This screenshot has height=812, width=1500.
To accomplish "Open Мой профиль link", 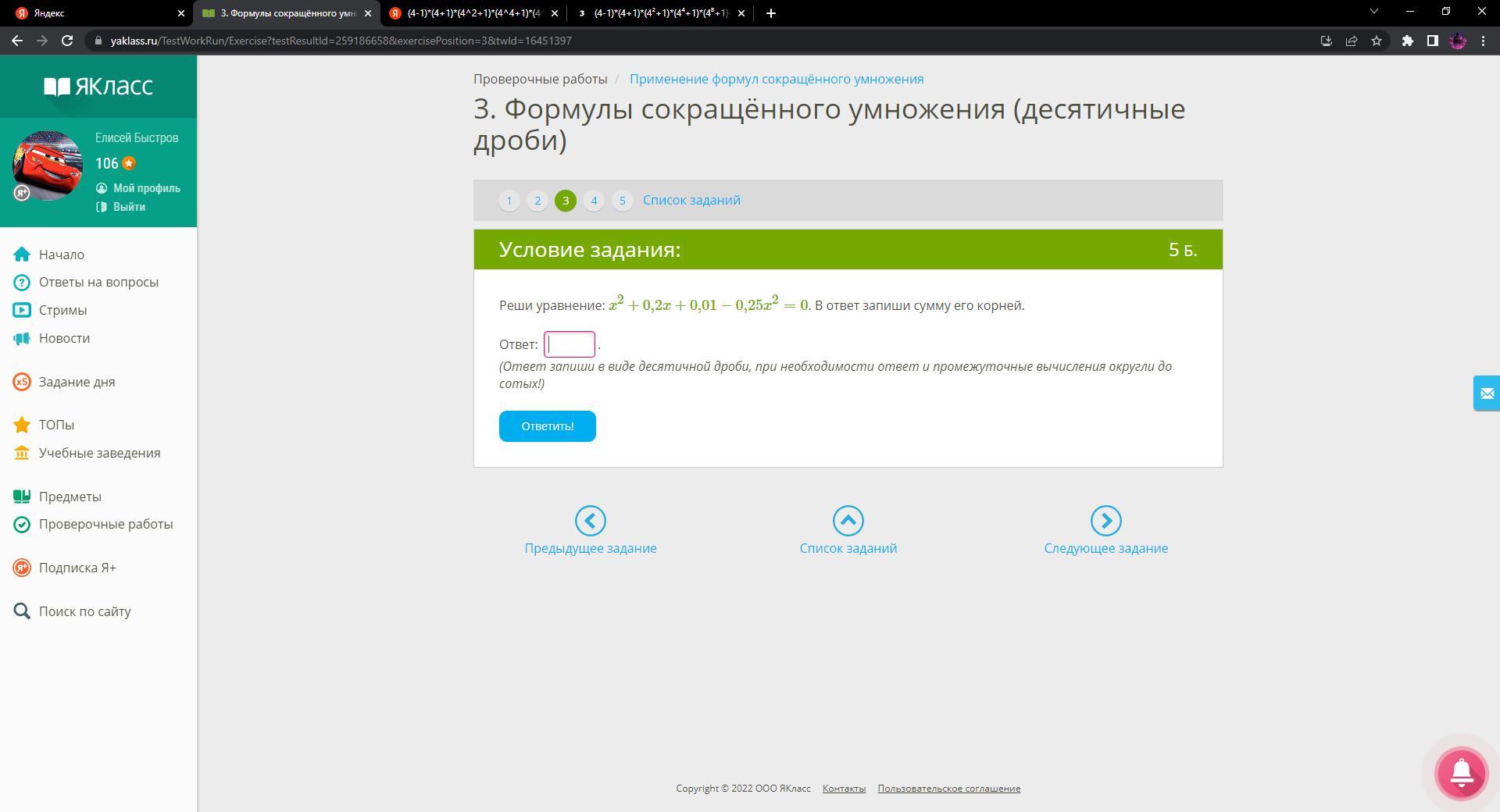I will 146,188.
